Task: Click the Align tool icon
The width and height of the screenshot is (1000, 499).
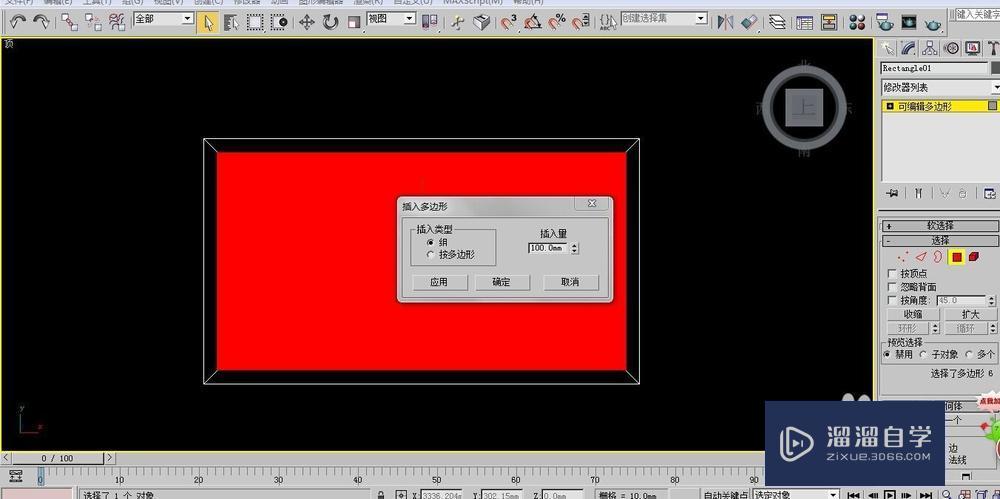Action: click(749, 22)
